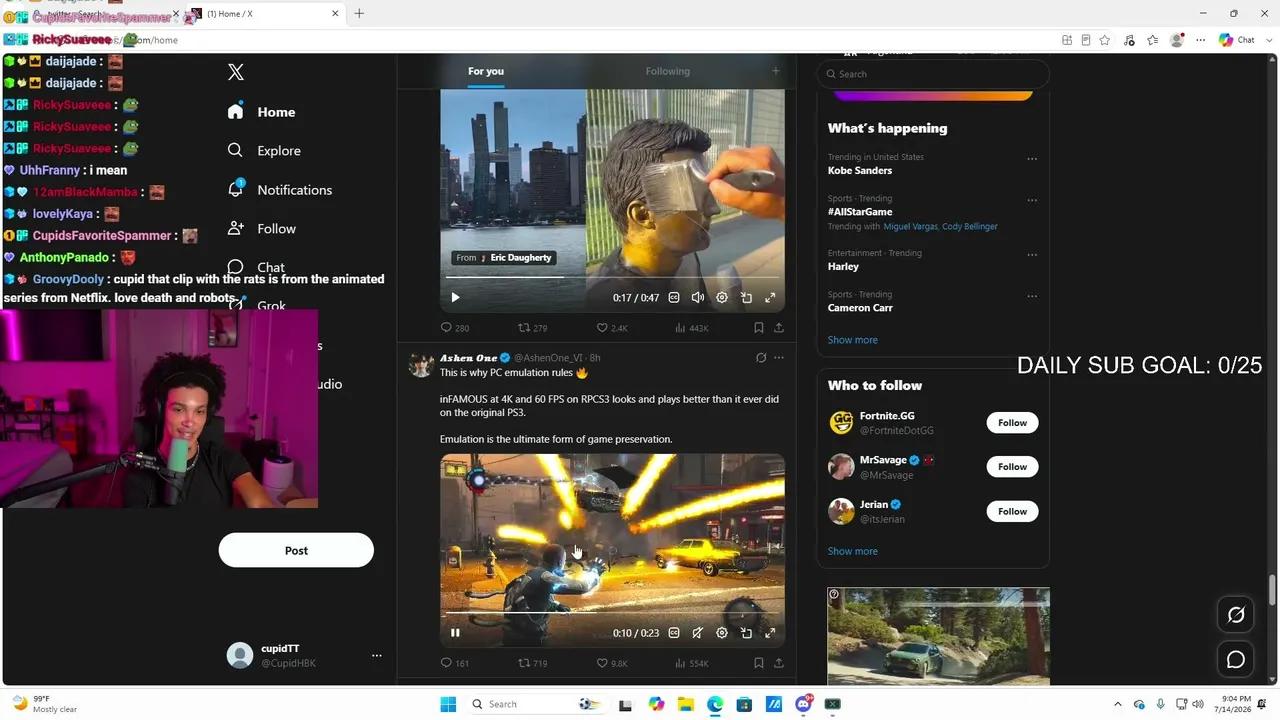Open the Copilot Chat button in Edge

click(x=1237, y=40)
